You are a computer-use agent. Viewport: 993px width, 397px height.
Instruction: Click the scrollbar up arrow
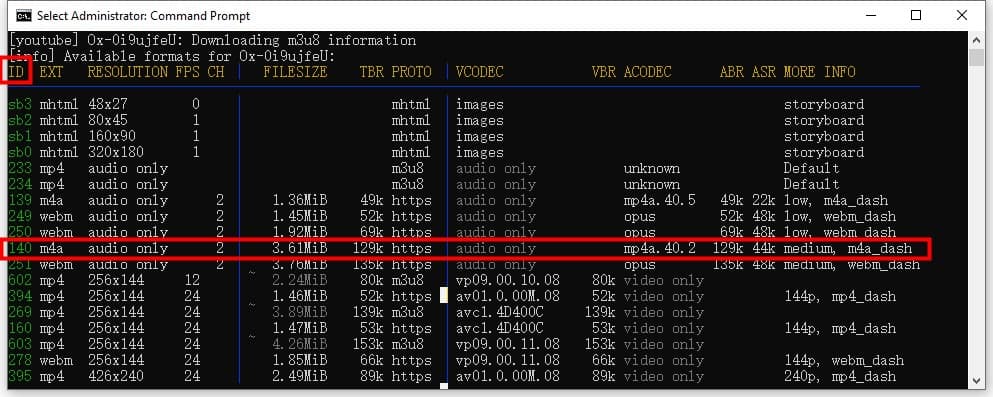(977, 41)
